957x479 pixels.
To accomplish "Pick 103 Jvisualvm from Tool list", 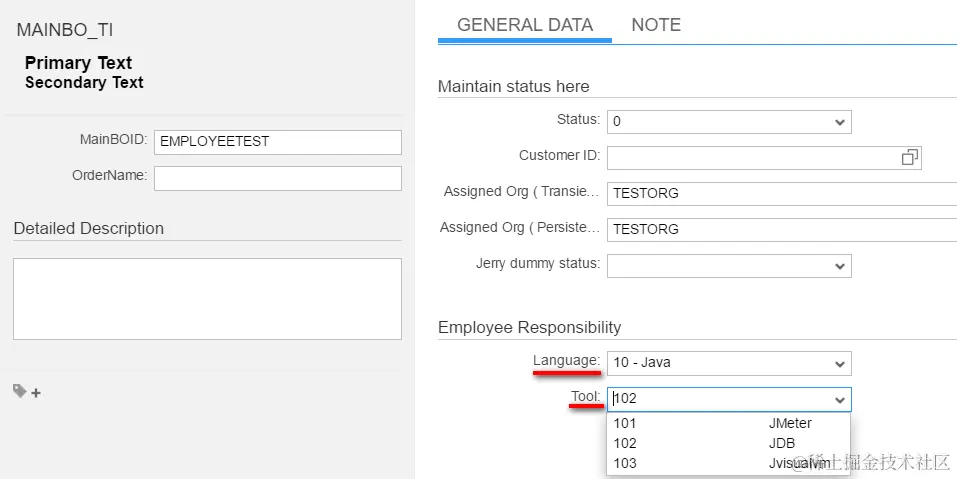I will [728, 463].
